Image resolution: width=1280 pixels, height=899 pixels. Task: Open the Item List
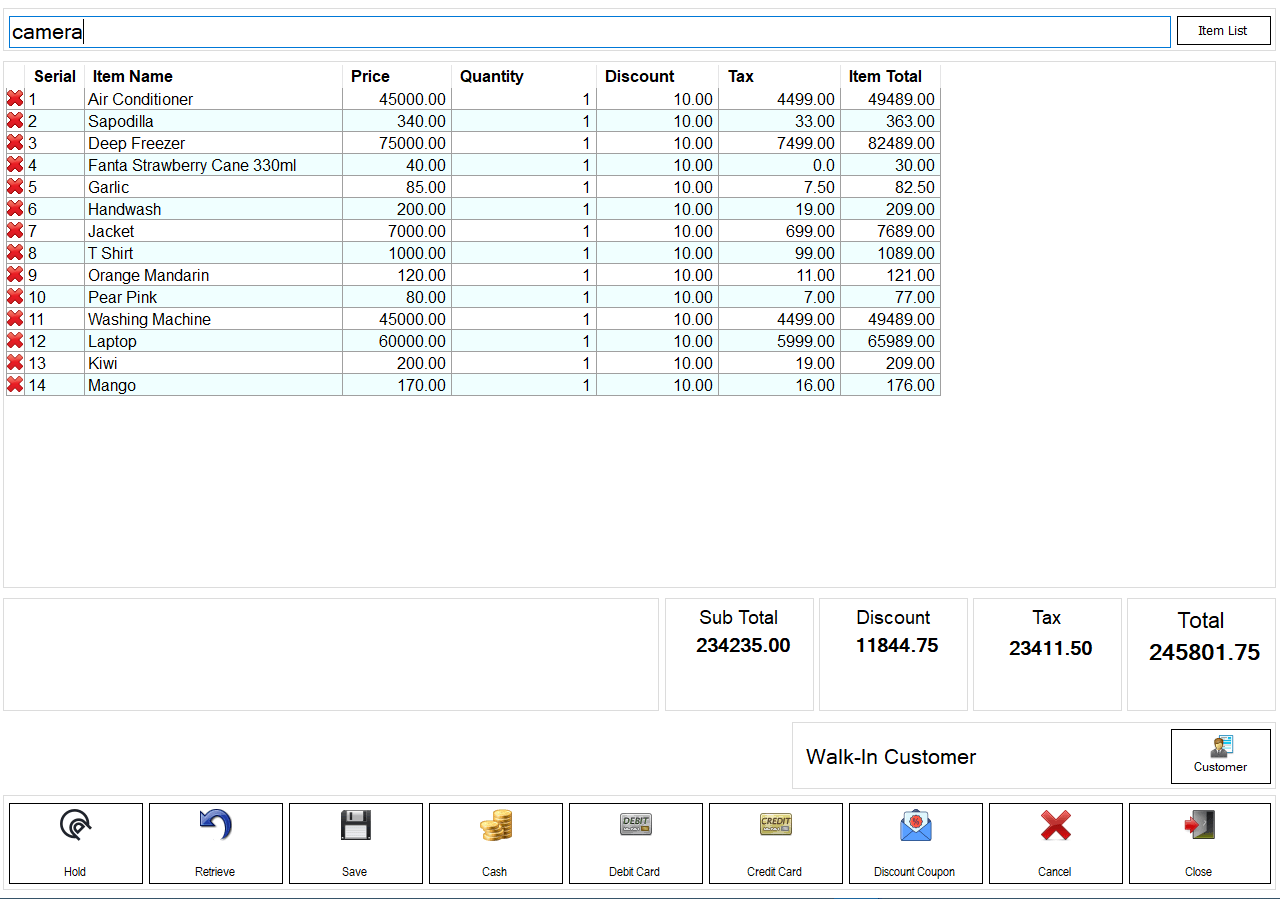coord(1223,31)
